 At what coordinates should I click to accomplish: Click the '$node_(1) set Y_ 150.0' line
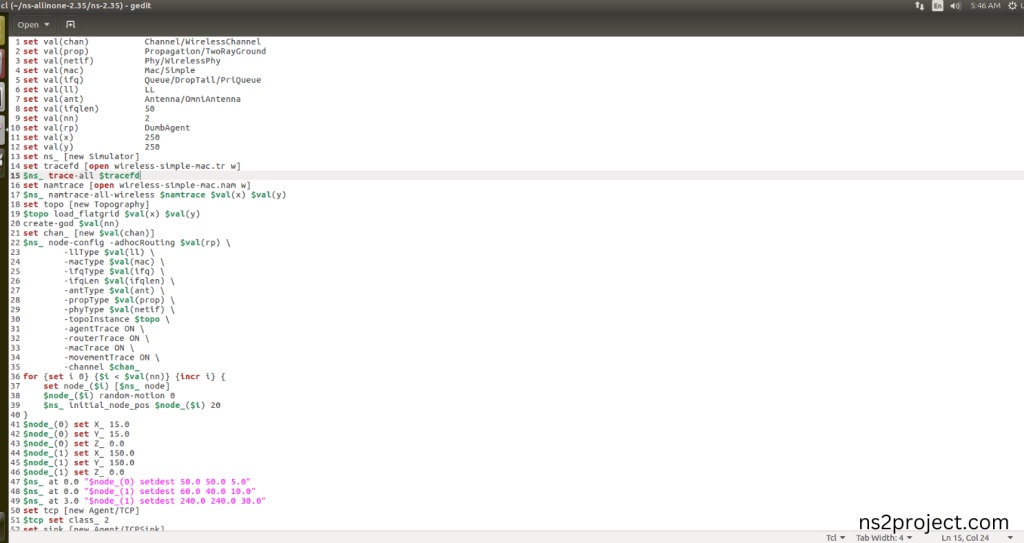point(79,463)
